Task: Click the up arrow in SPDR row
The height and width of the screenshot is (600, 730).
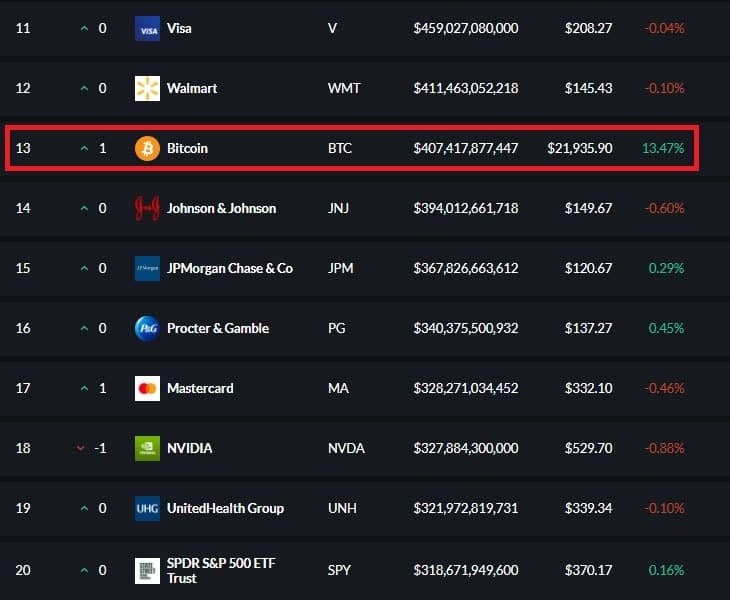Action: pyautogui.click(x=84, y=571)
